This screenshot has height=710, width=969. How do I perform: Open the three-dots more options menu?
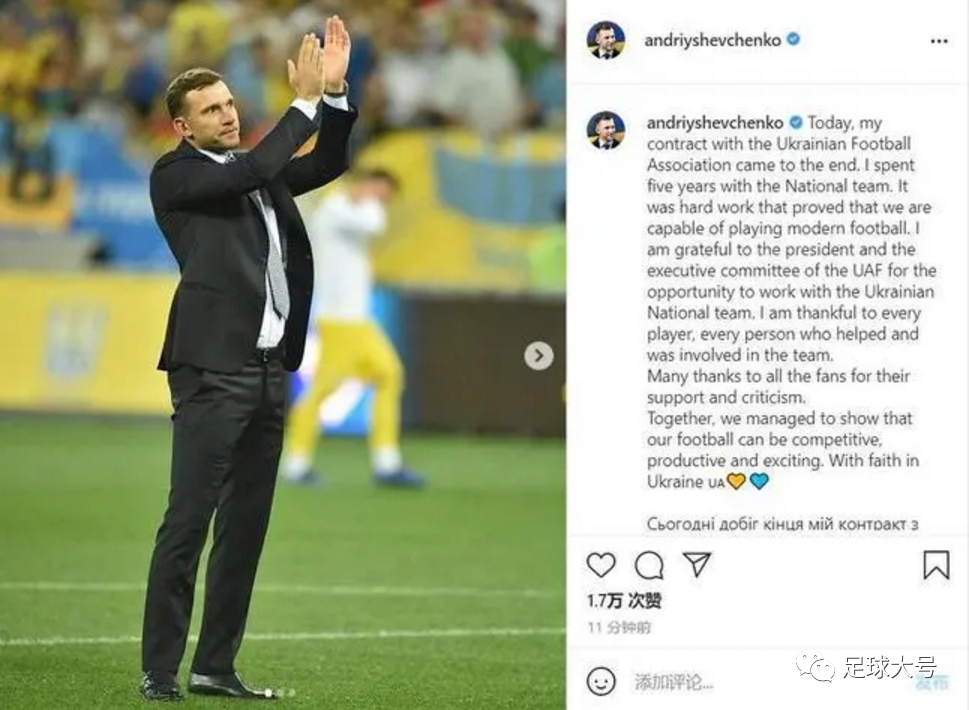(x=939, y=41)
